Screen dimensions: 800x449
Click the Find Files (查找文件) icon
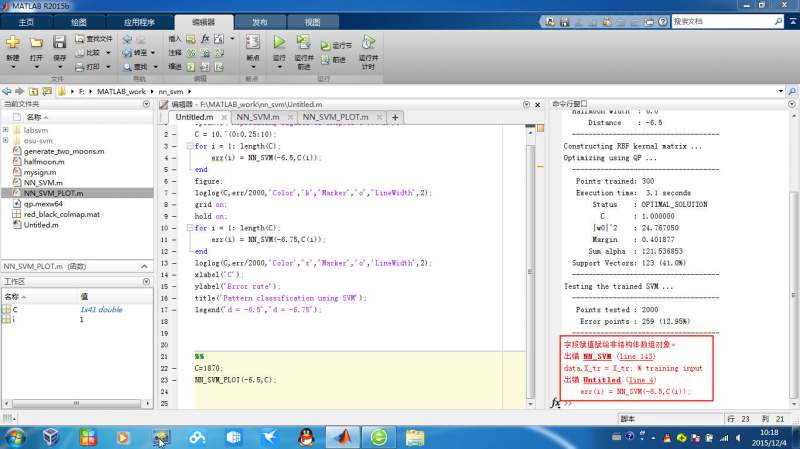coord(79,39)
